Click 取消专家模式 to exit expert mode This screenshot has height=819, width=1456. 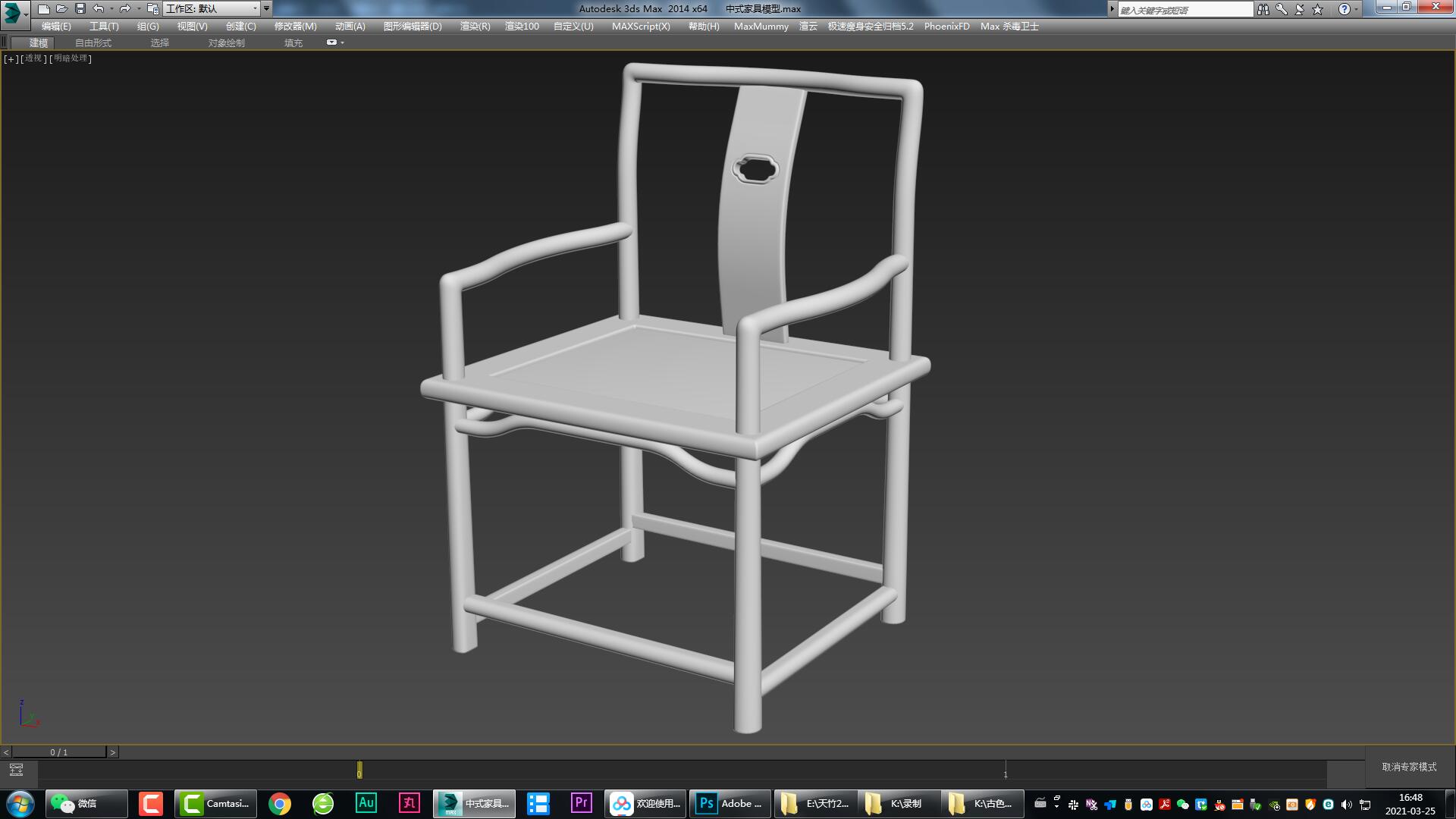tap(1409, 767)
